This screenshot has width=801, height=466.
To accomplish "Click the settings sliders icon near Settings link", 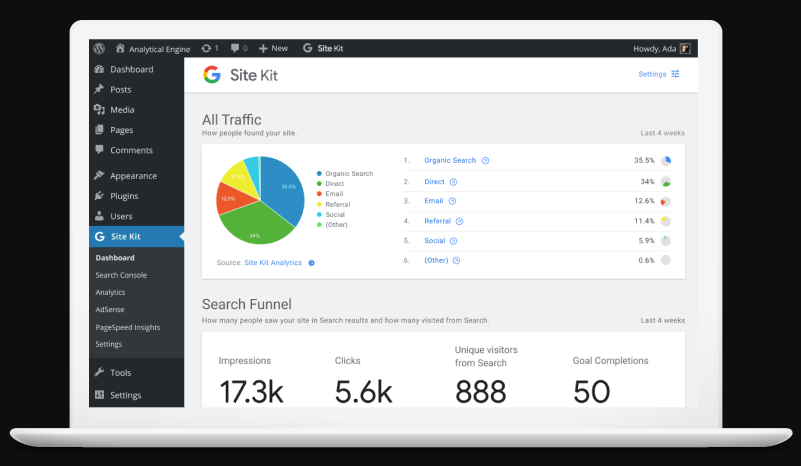I will (675, 74).
